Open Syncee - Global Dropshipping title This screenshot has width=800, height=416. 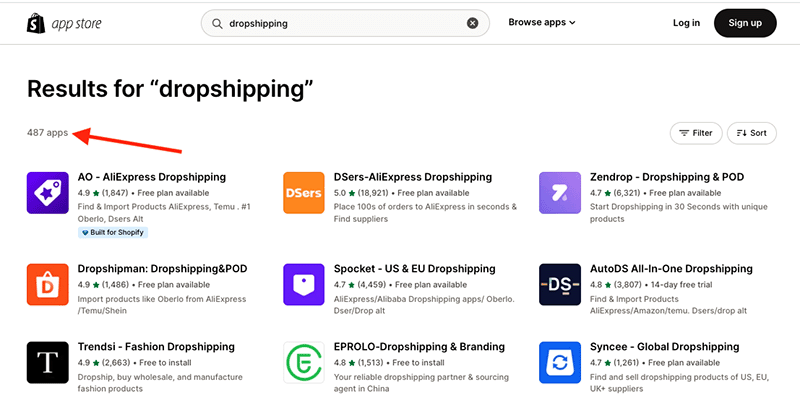(x=664, y=347)
